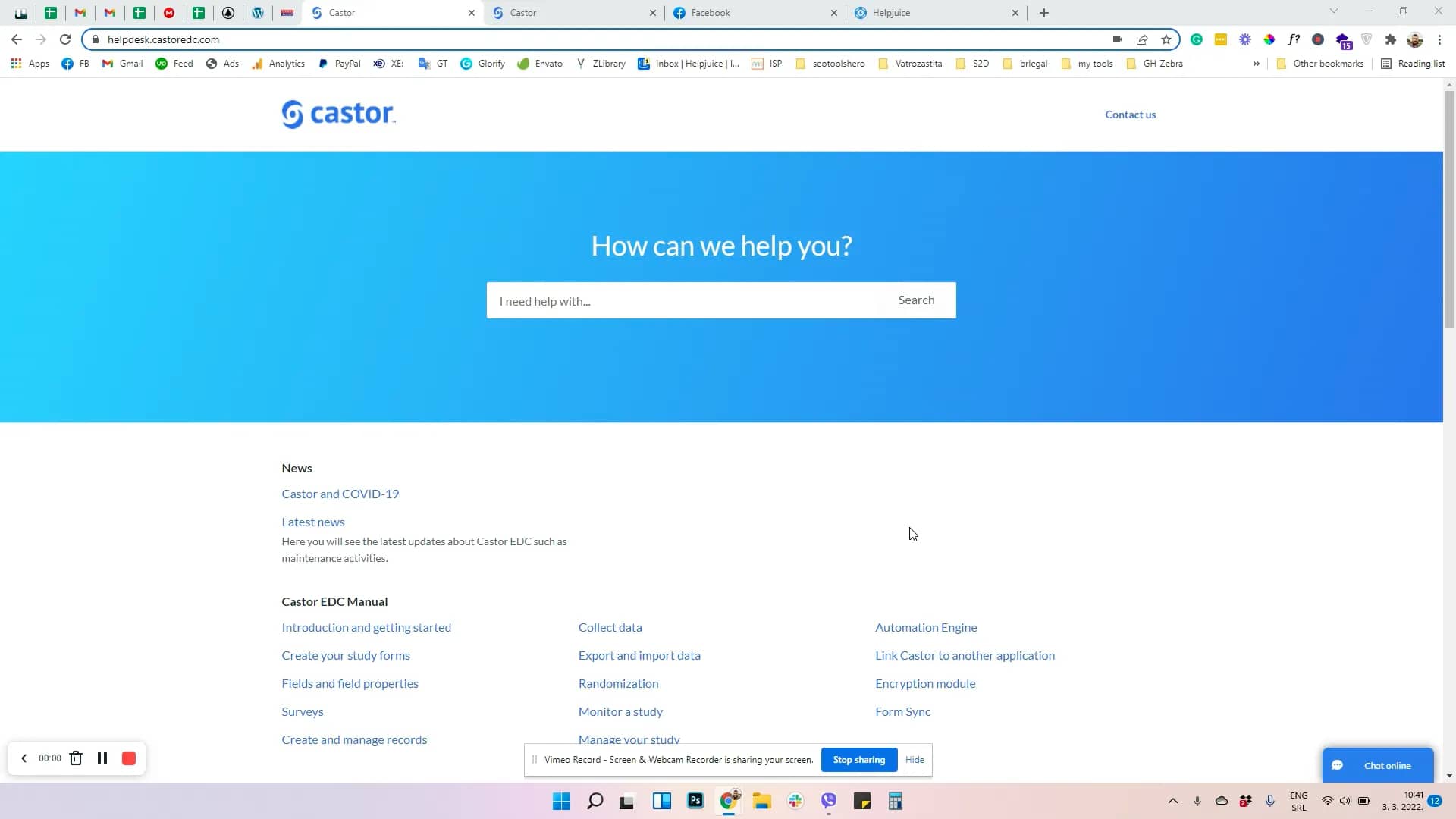1456x819 pixels.
Task: Click the share icon in the address bar
Action: tap(1142, 39)
